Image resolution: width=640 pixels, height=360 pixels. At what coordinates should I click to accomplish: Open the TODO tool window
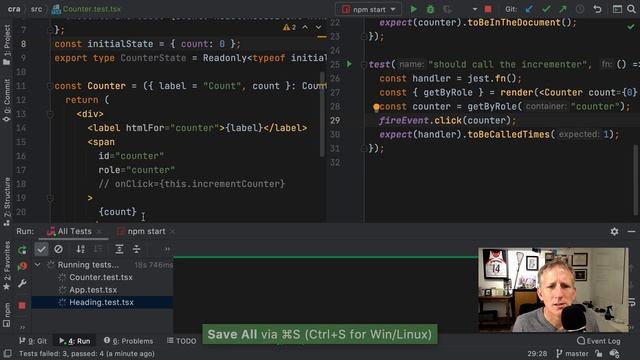point(182,341)
